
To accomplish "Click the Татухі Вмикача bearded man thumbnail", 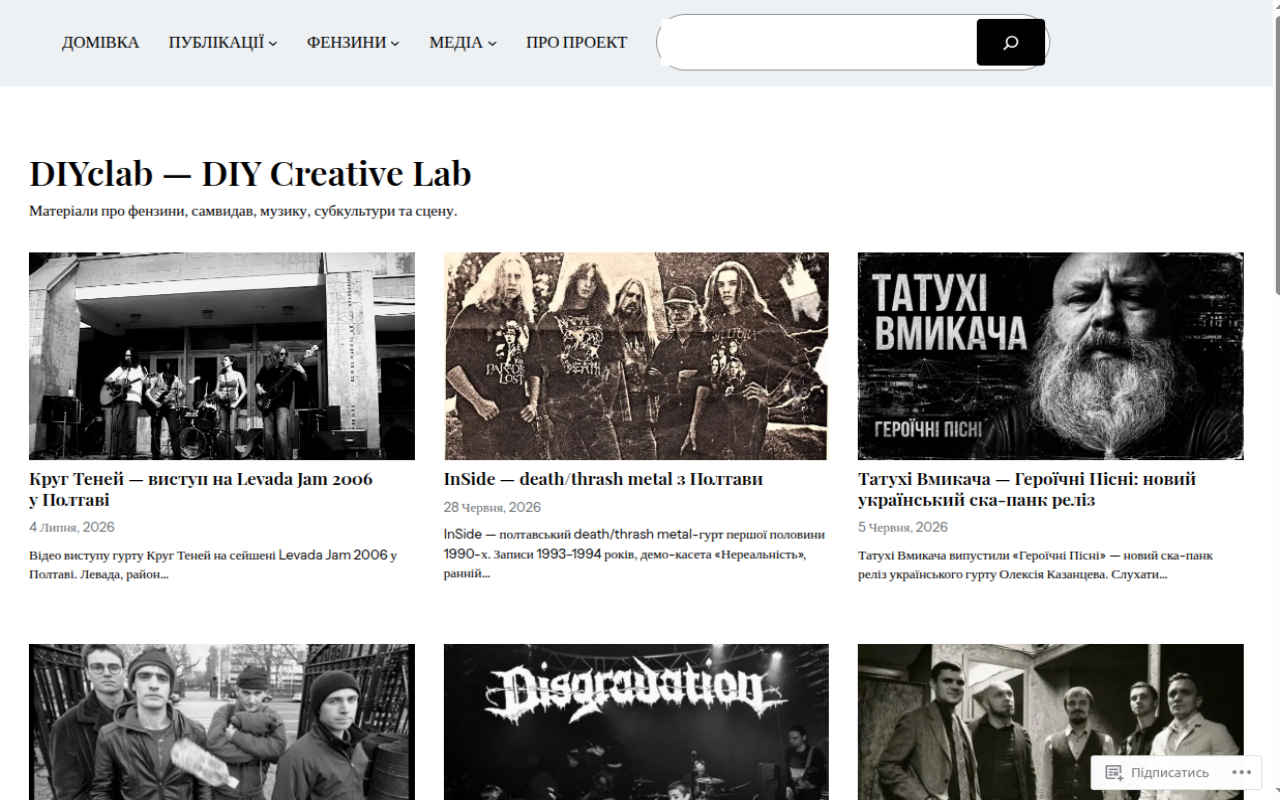I will 1051,356.
